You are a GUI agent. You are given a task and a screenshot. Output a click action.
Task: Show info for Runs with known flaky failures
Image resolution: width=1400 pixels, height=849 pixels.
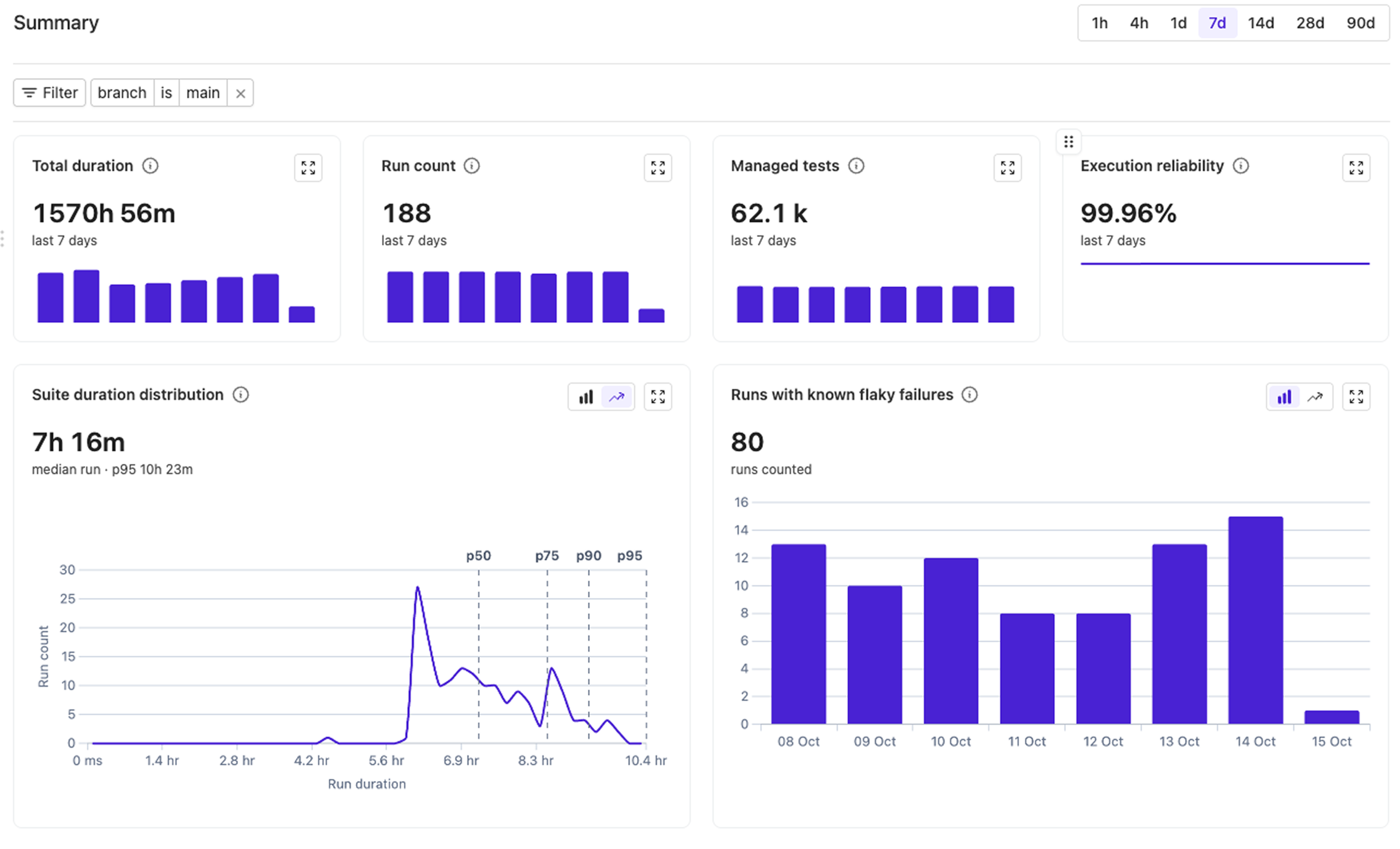pos(969,395)
